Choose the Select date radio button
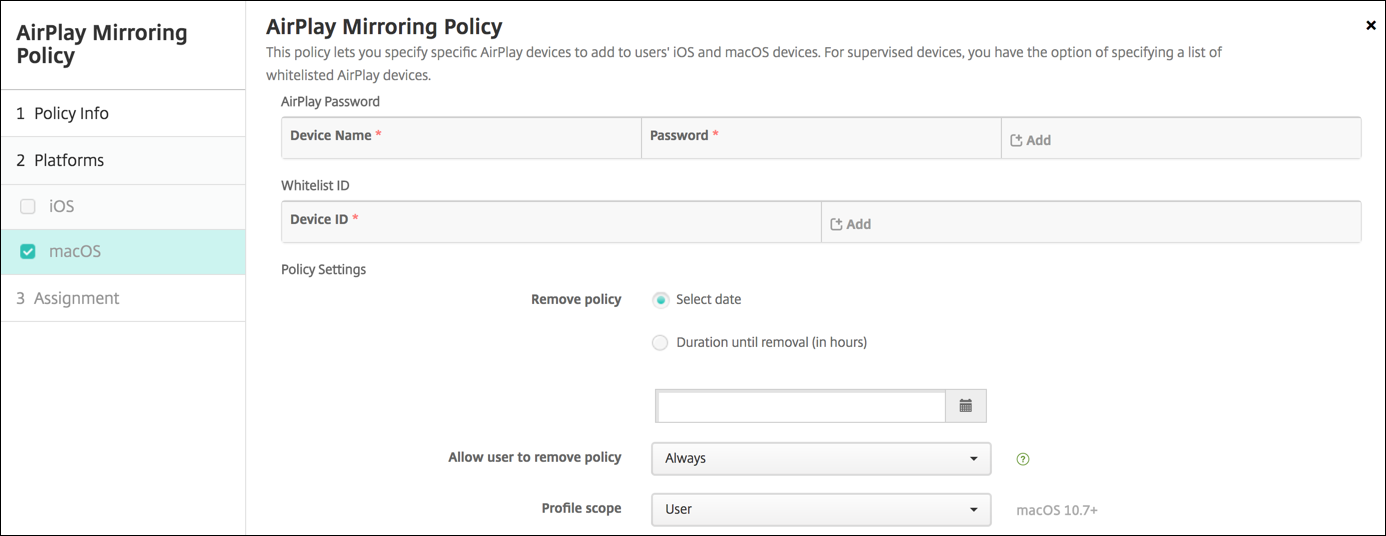The image size is (1386, 536). (660, 300)
